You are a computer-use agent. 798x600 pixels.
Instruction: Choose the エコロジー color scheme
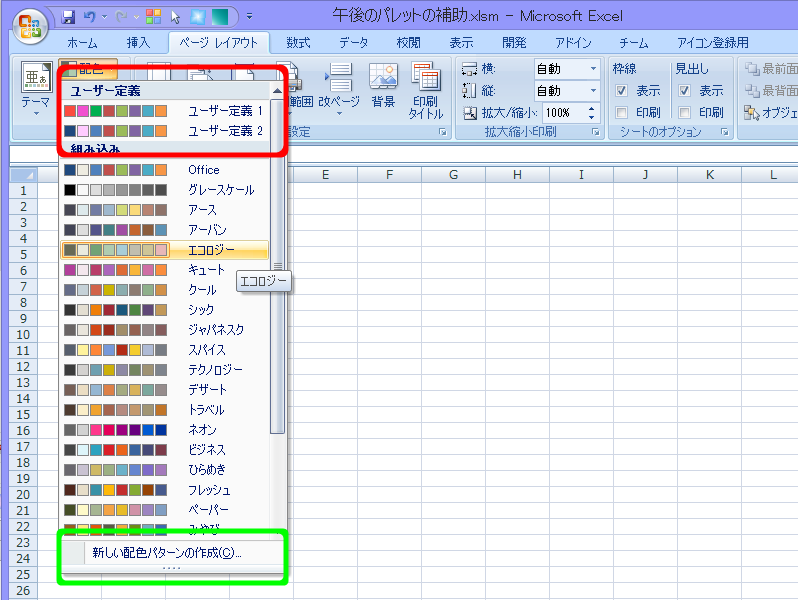pos(164,250)
